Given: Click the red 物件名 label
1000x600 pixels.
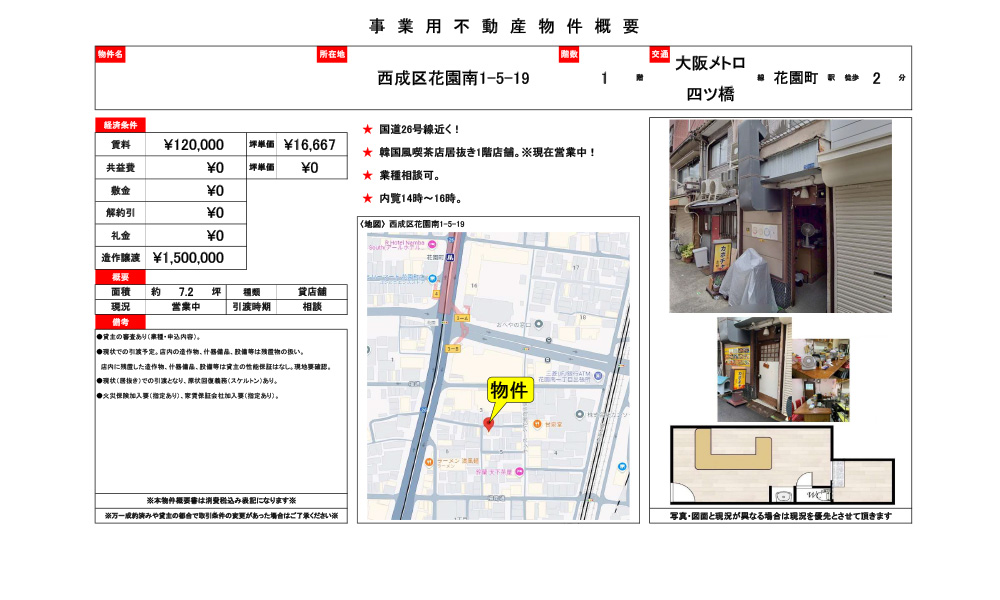Looking at the screenshot, I should pyautogui.click(x=110, y=54).
